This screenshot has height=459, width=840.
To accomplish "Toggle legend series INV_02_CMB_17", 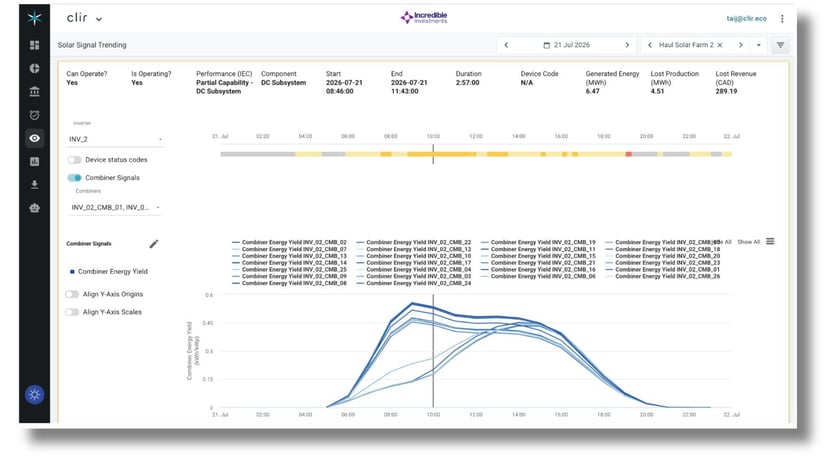I will pyautogui.click(x=414, y=263).
